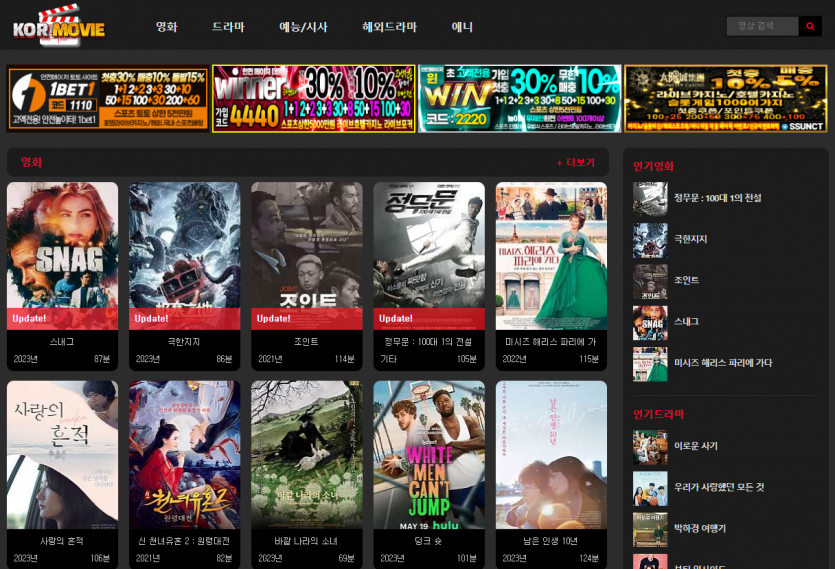This screenshot has height=569, width=835.
Task: Click the search input field
Action: tap(761, 27)
